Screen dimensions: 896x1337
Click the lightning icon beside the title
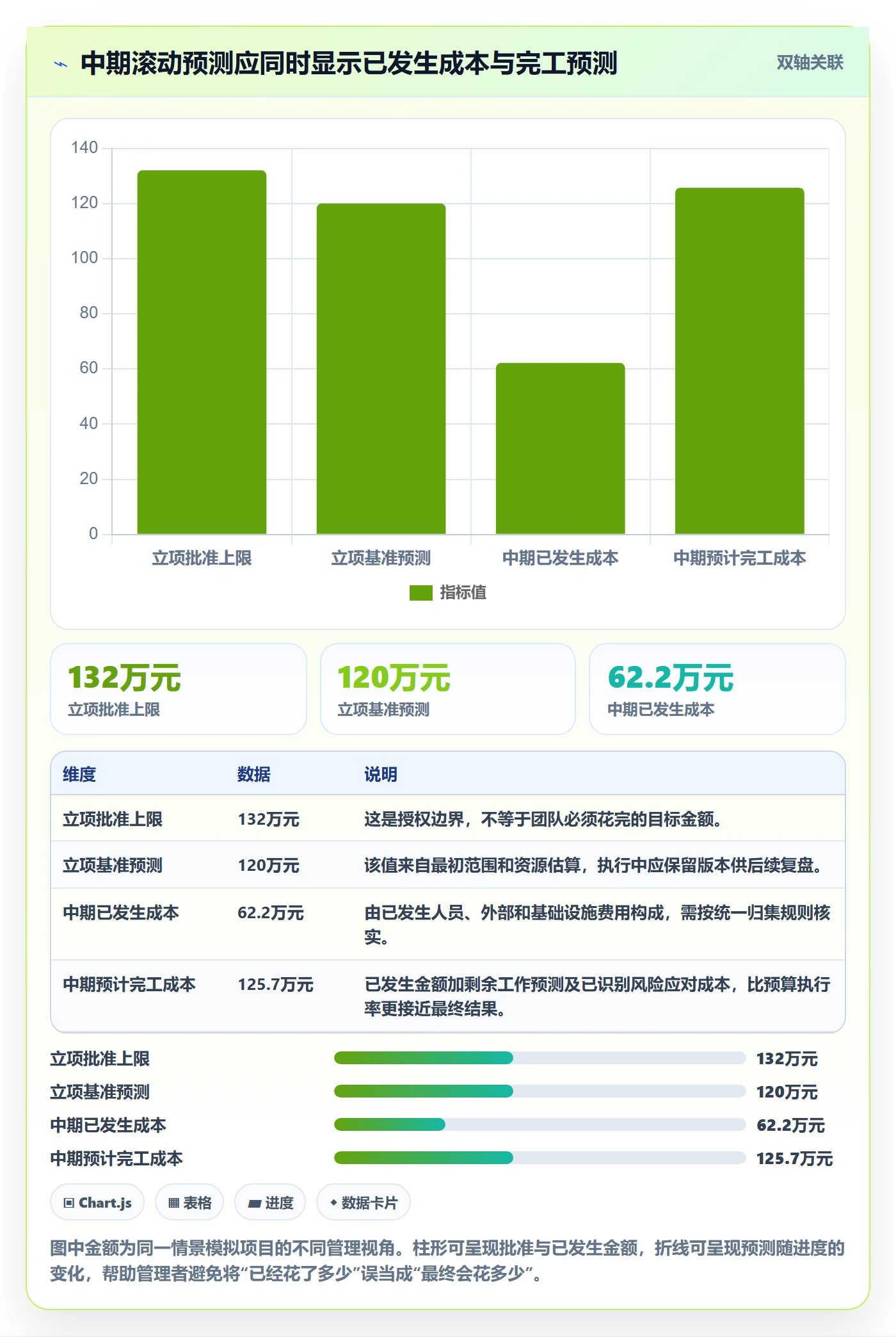pyautogui.click(x=61, y=64)
